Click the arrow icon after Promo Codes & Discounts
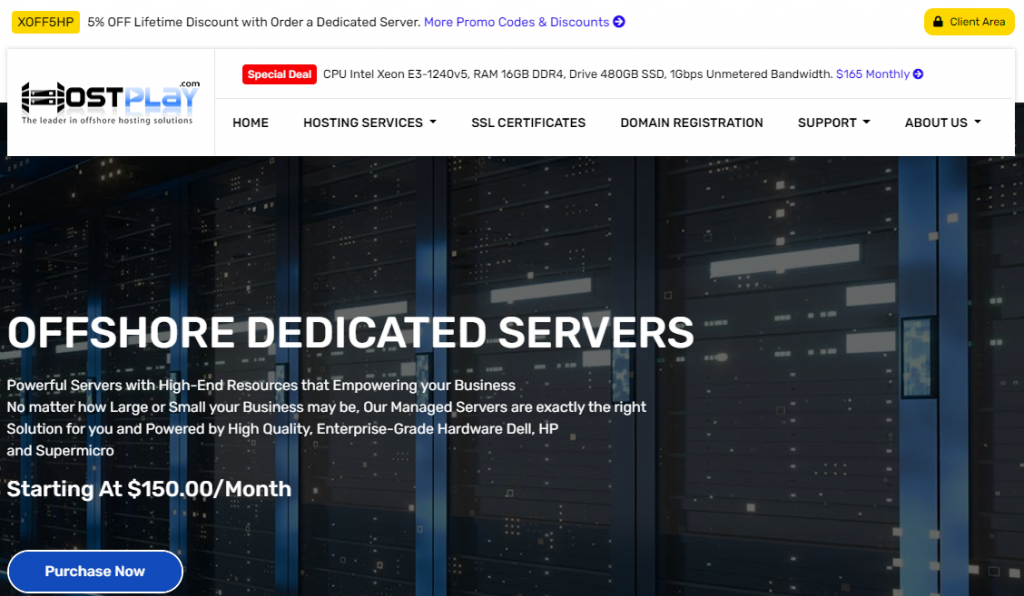Viewport: 1024px width, 596px height. coord(619,22)
